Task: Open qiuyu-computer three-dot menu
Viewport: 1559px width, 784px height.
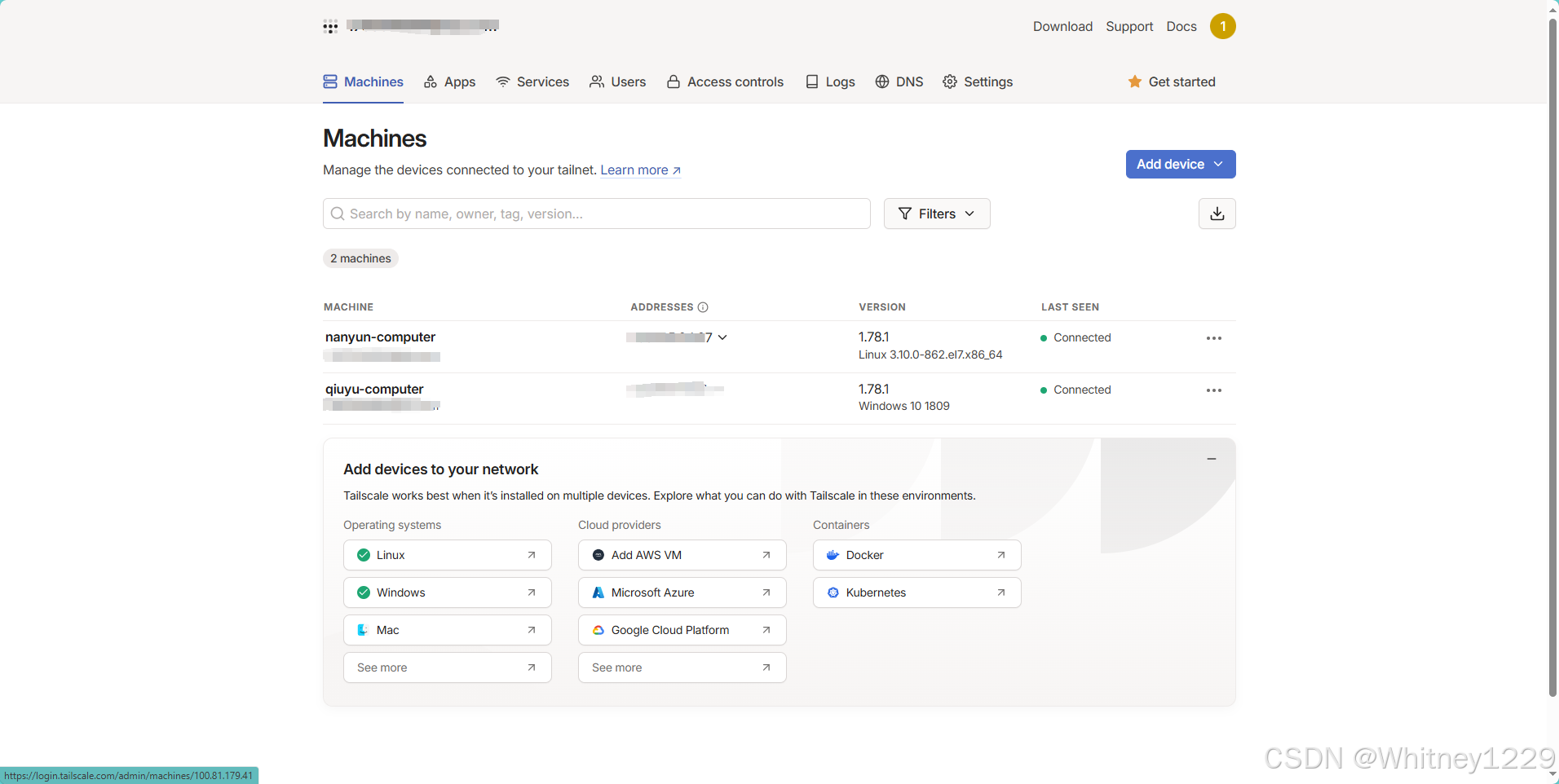Action: point(1214,390)
